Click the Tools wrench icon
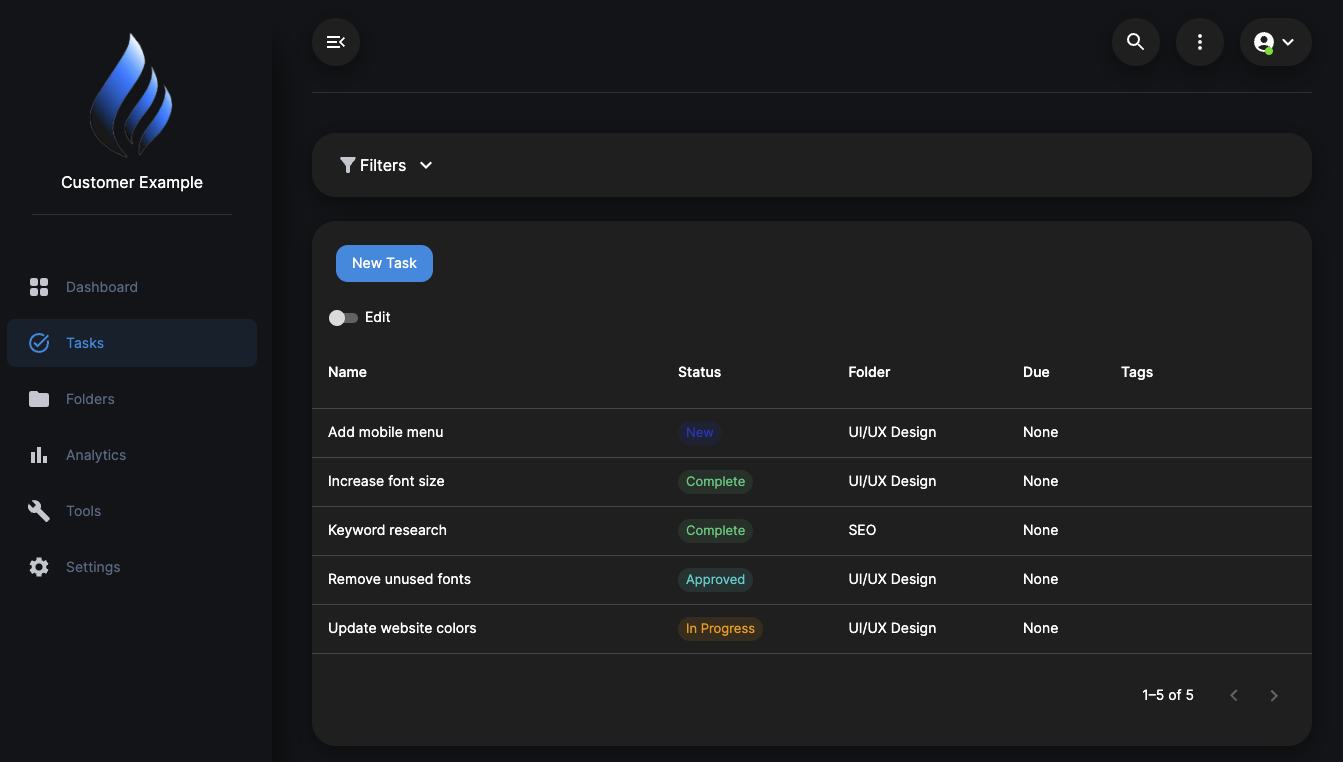The image size is (1343, 762). tap(39, 511)
